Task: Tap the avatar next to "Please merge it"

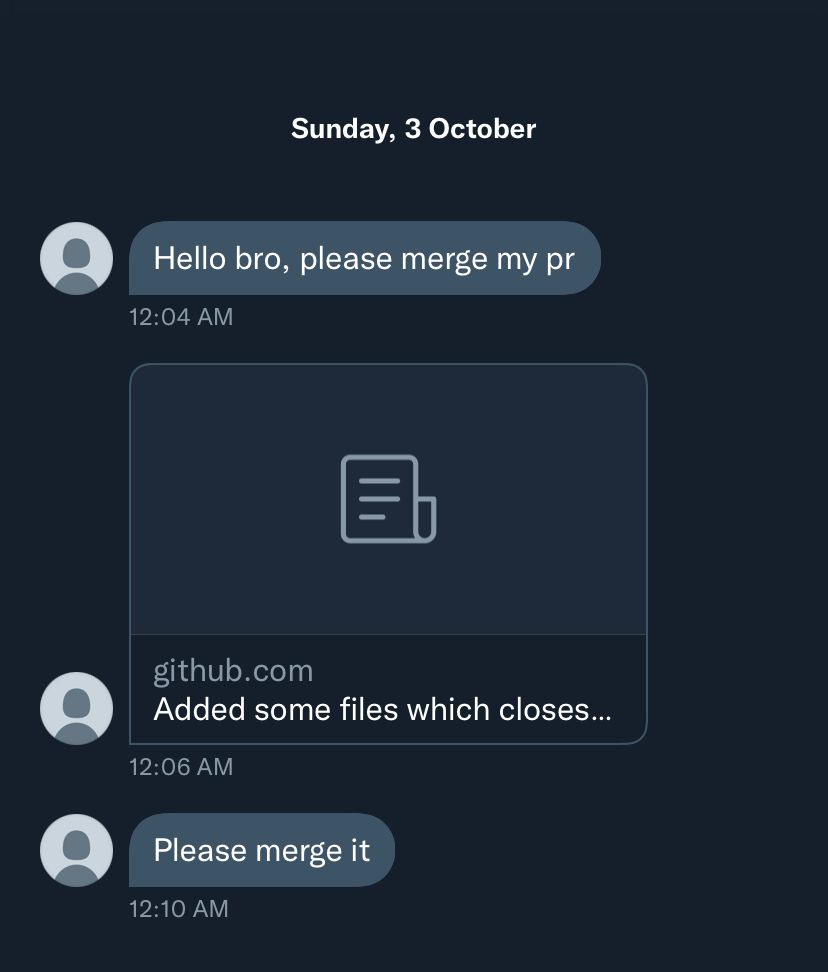Action: point(76,850)
